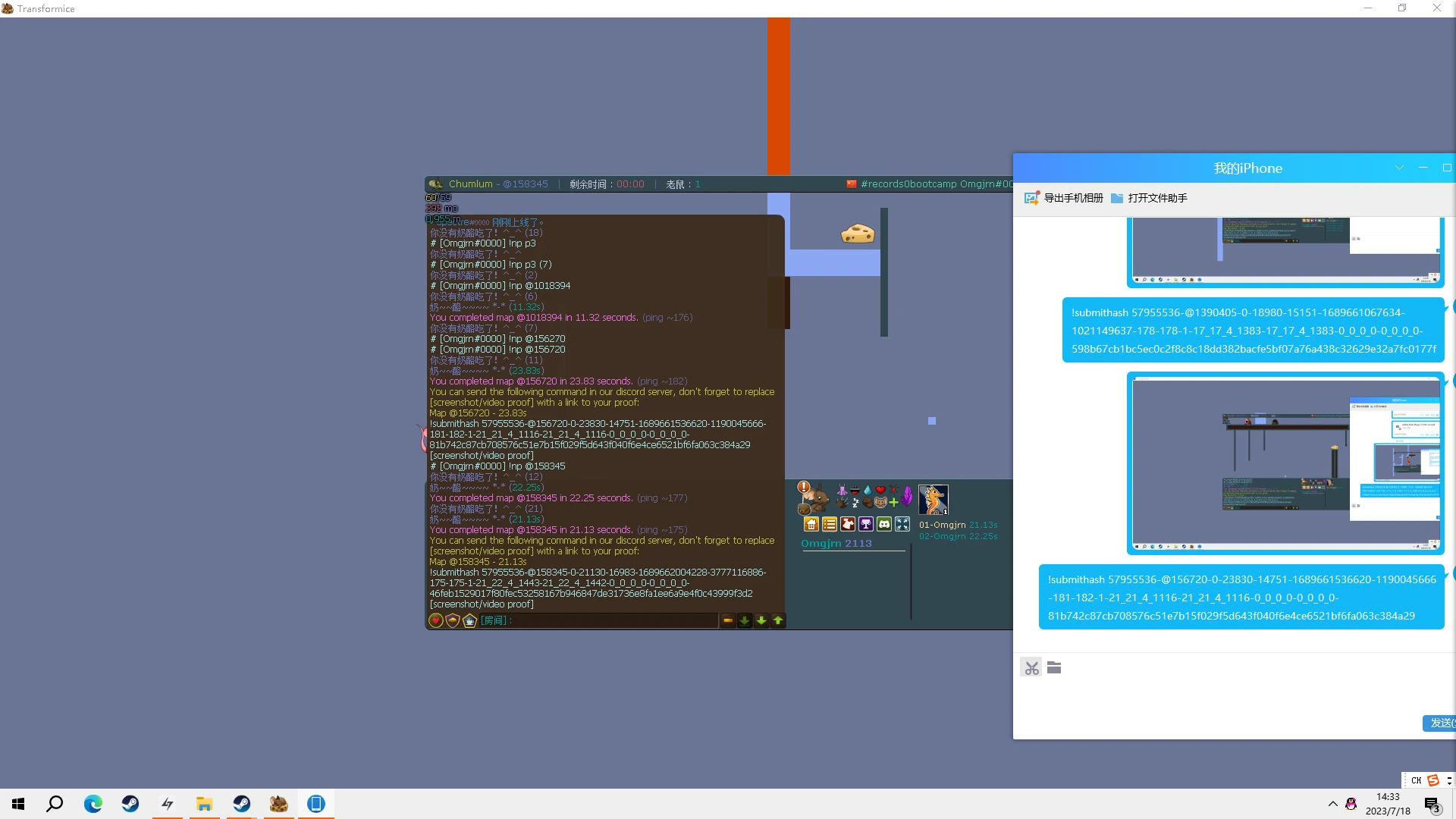
Task: Select the monkey face emote
Action: pos(880,502)
